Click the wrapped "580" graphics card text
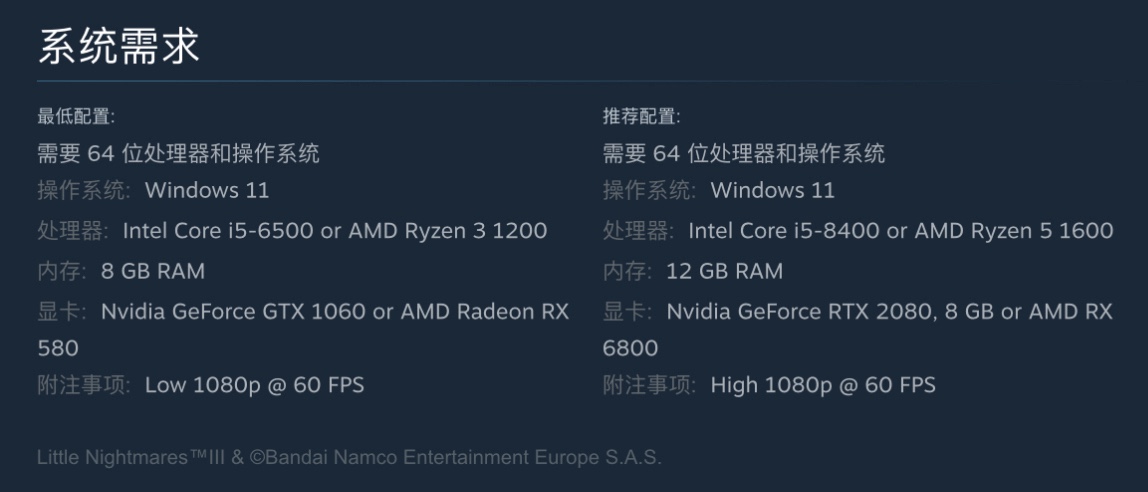Viewport: 1148px width, 492px height. coord(58,348)
